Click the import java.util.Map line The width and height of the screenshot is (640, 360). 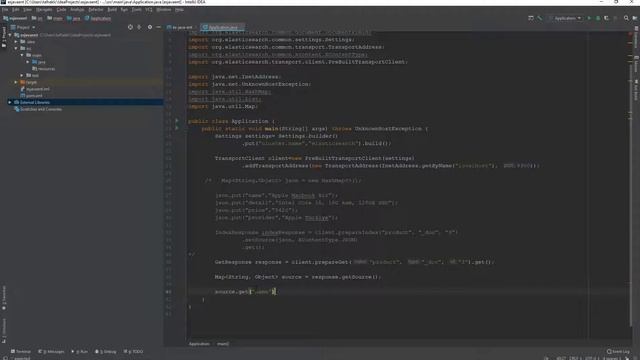223,106
